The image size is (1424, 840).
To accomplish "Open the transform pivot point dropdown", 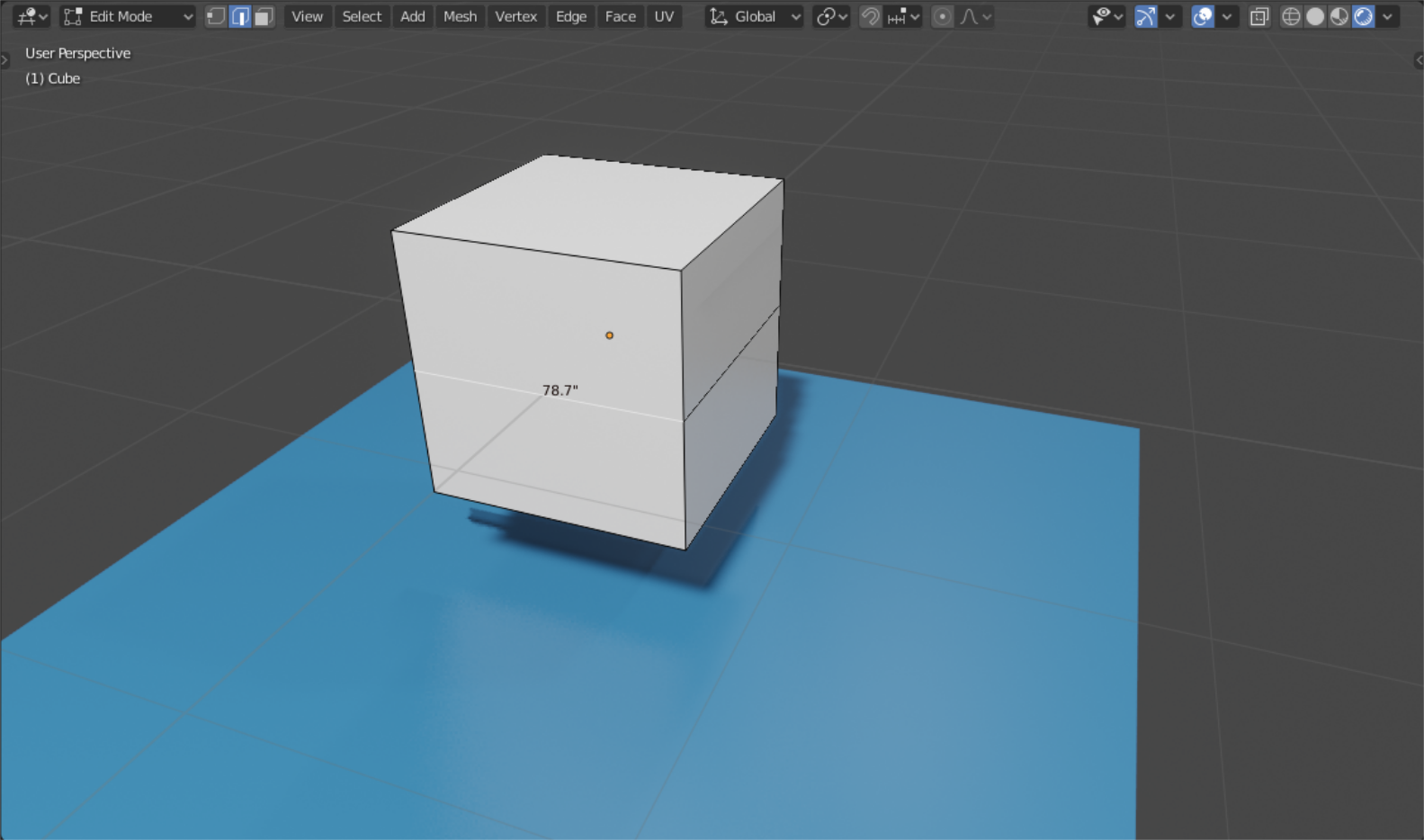I will pos(831,16).
